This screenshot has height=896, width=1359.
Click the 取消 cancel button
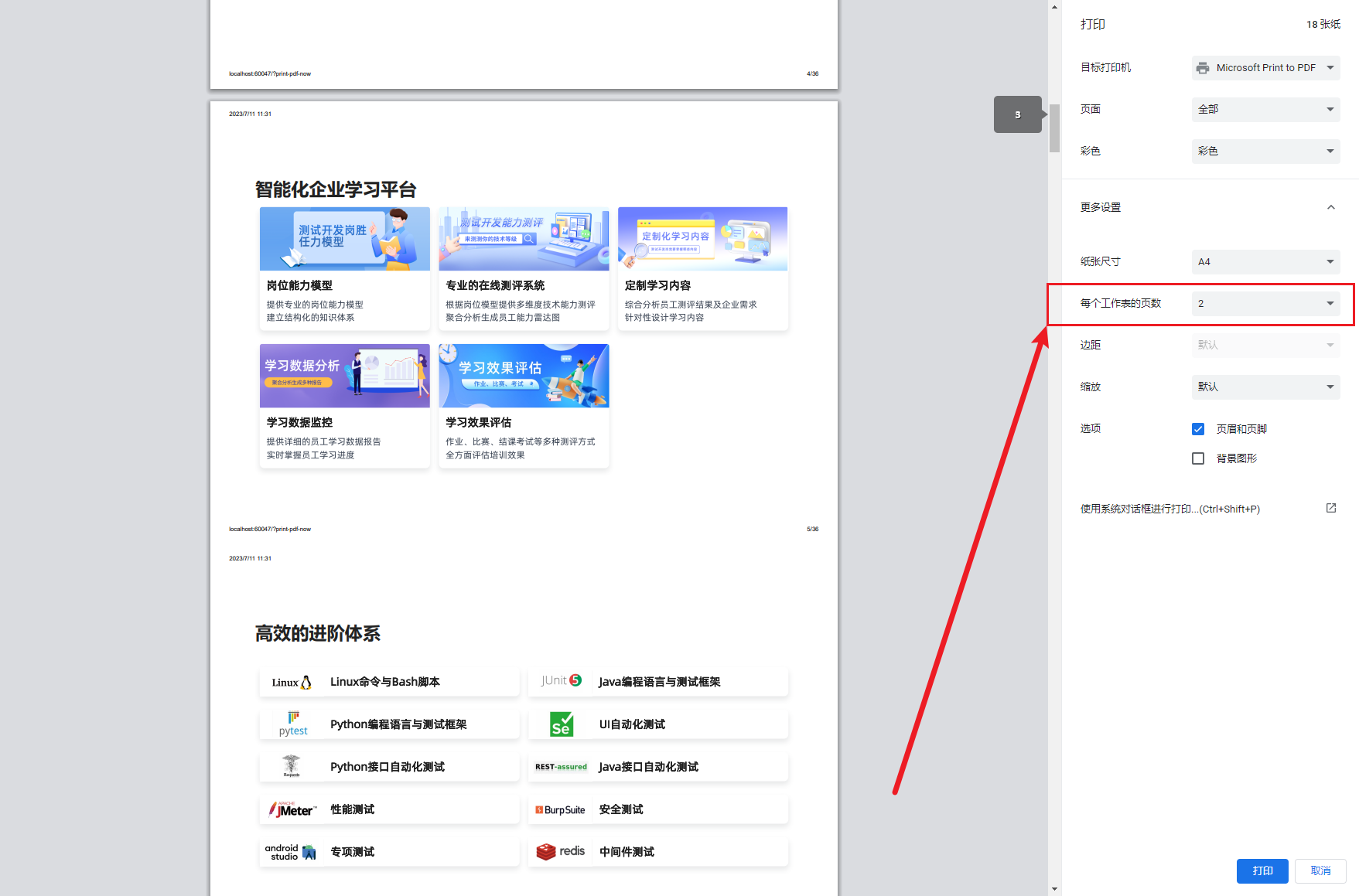pyautogui.click(x=1320, y=870)
